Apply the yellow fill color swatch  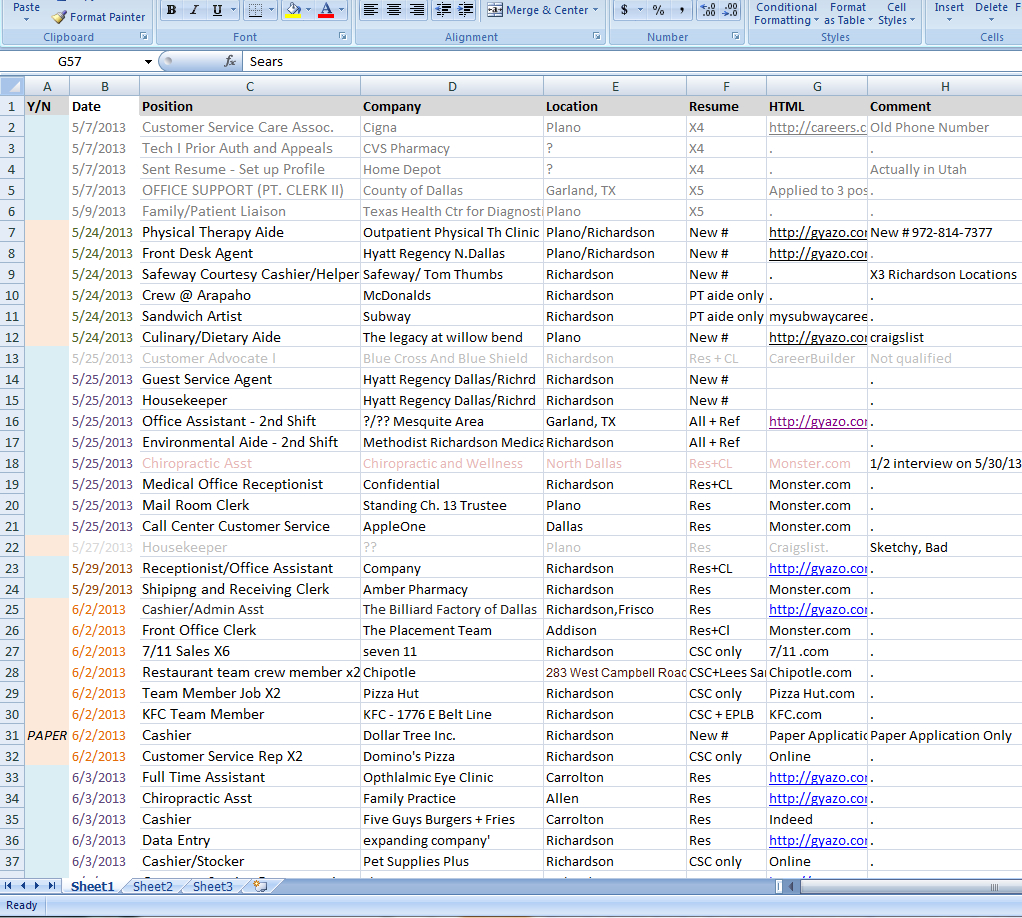pyautogui.click(x=293, y=10)
